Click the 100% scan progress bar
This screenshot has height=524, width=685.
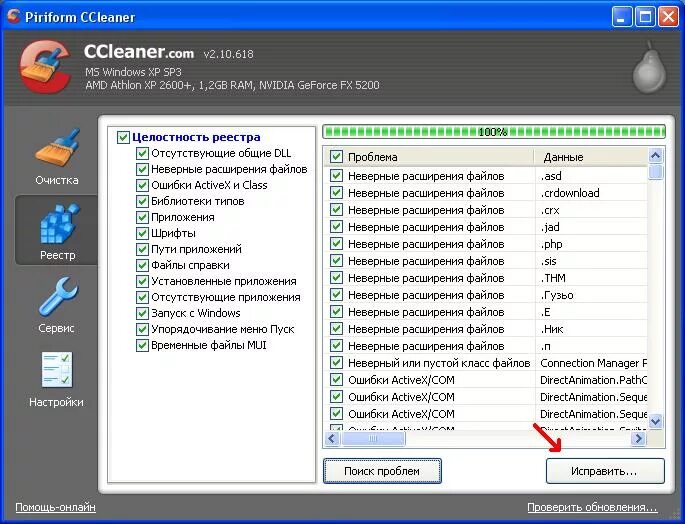point(494,132)
